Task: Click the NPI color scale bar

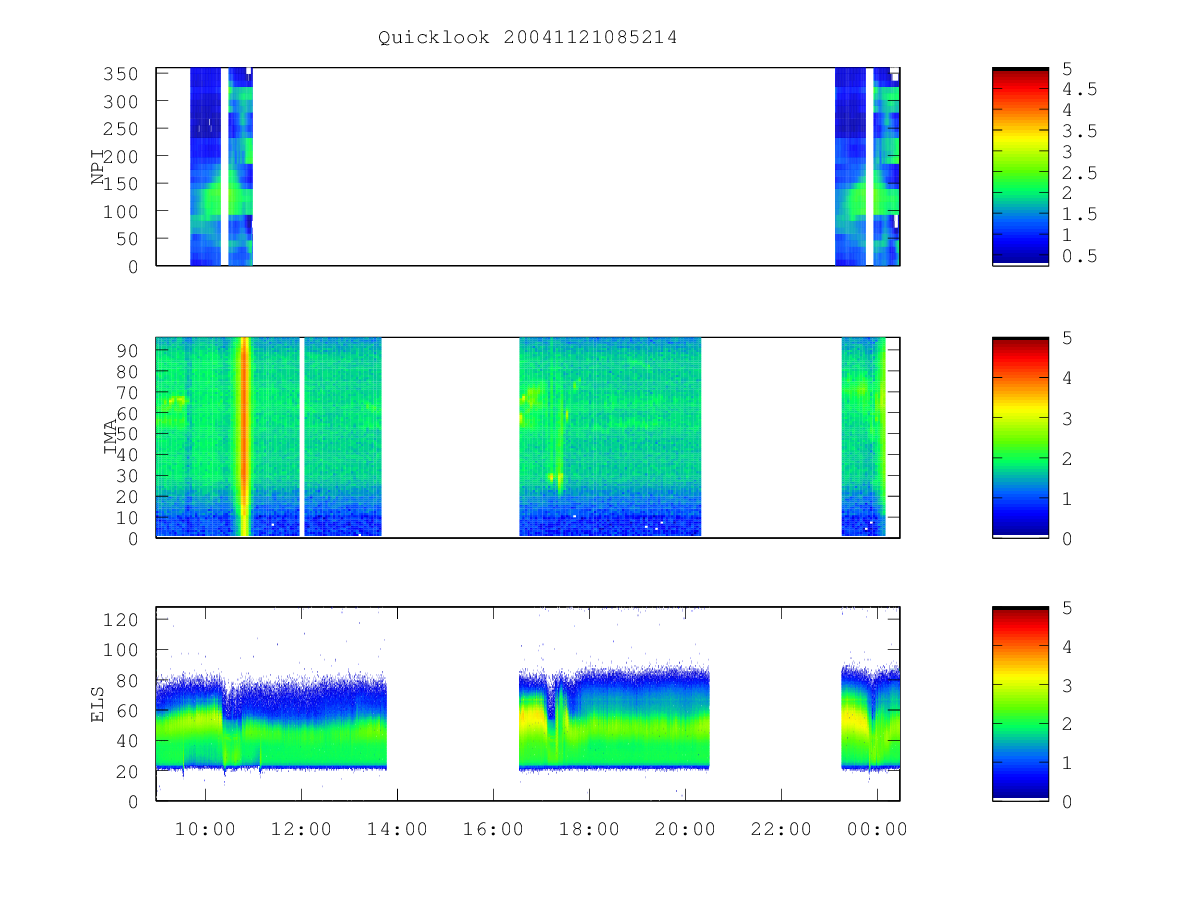Action: pos(1020,167)
